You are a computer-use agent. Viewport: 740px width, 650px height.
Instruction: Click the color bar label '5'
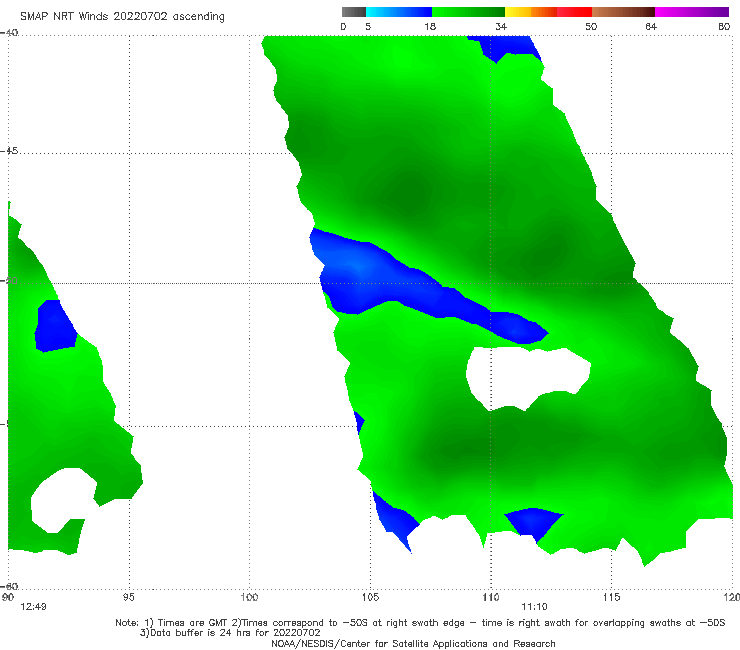point(368,26)
